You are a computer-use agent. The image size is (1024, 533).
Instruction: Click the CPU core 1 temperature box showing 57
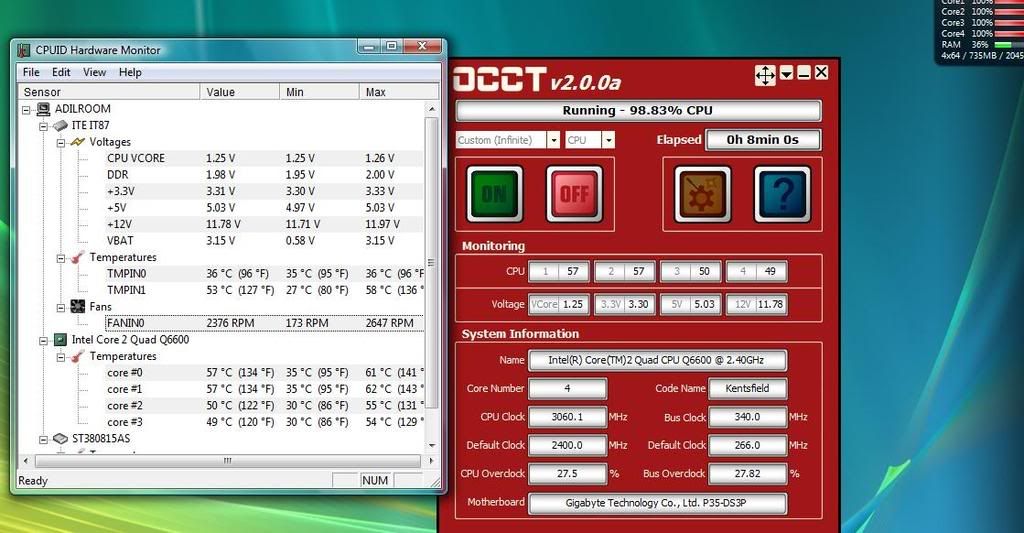[558, 272]
